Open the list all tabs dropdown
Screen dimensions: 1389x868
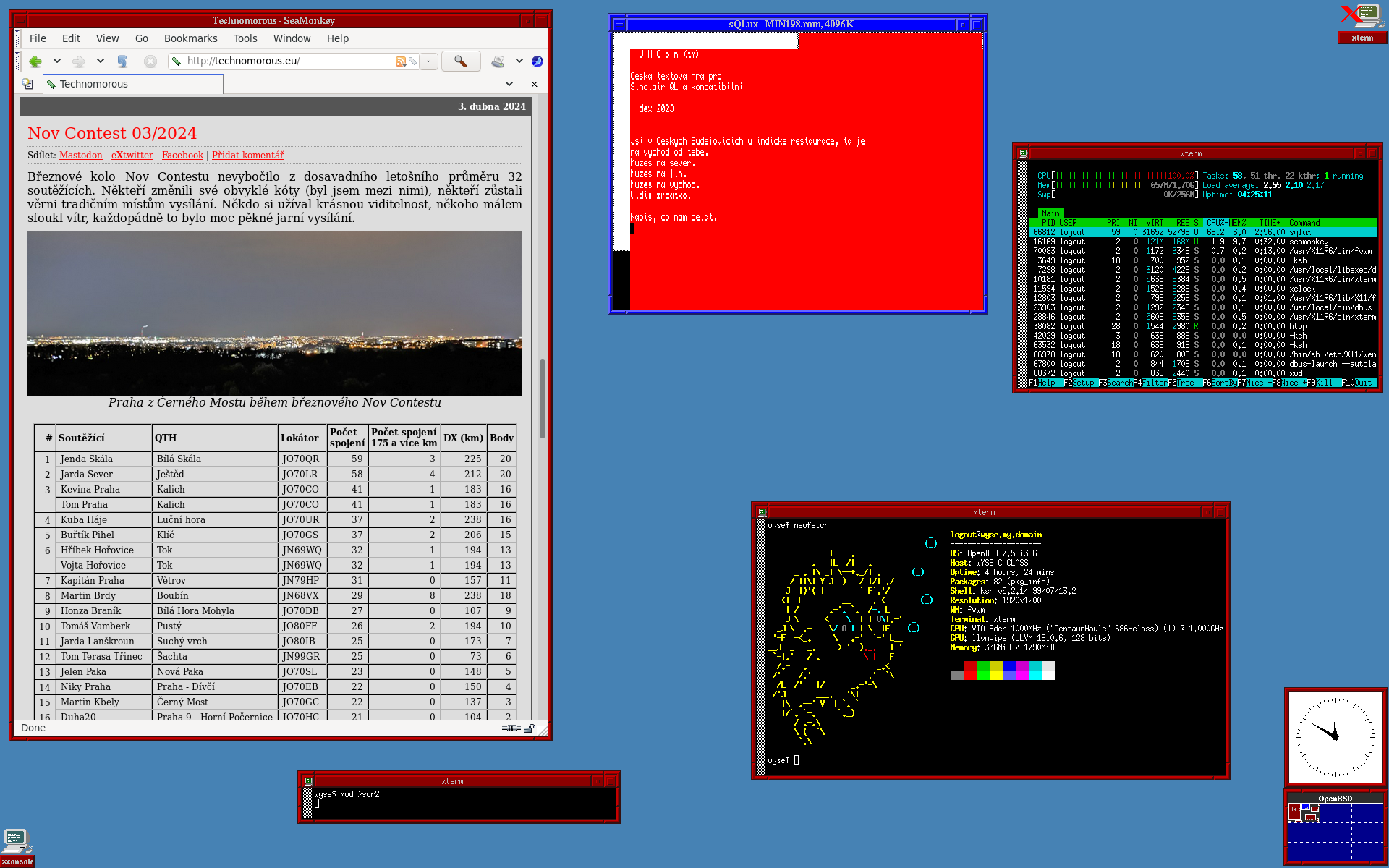click(x=509, y=84)
